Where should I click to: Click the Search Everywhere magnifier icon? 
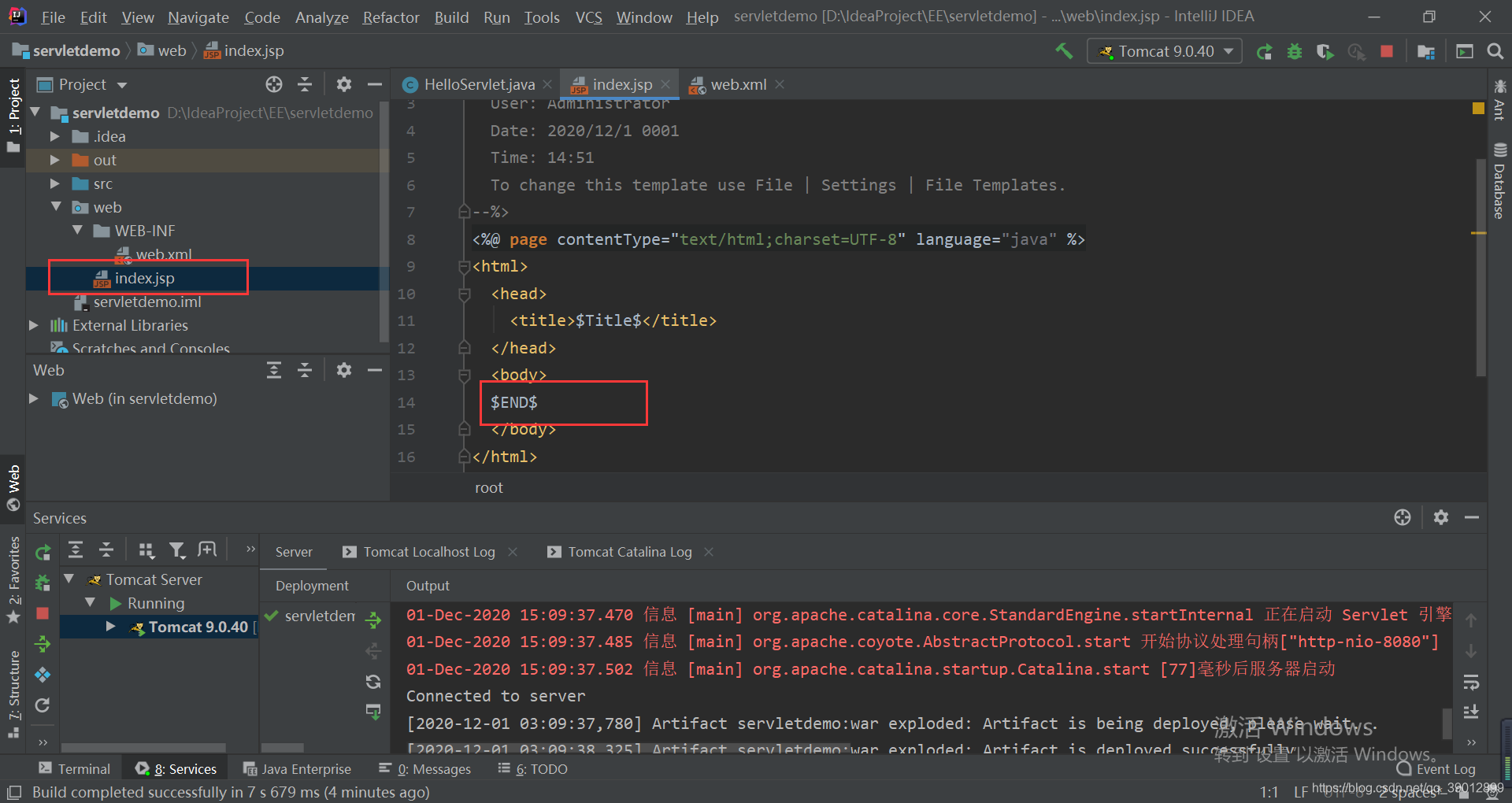point(1495,52)
